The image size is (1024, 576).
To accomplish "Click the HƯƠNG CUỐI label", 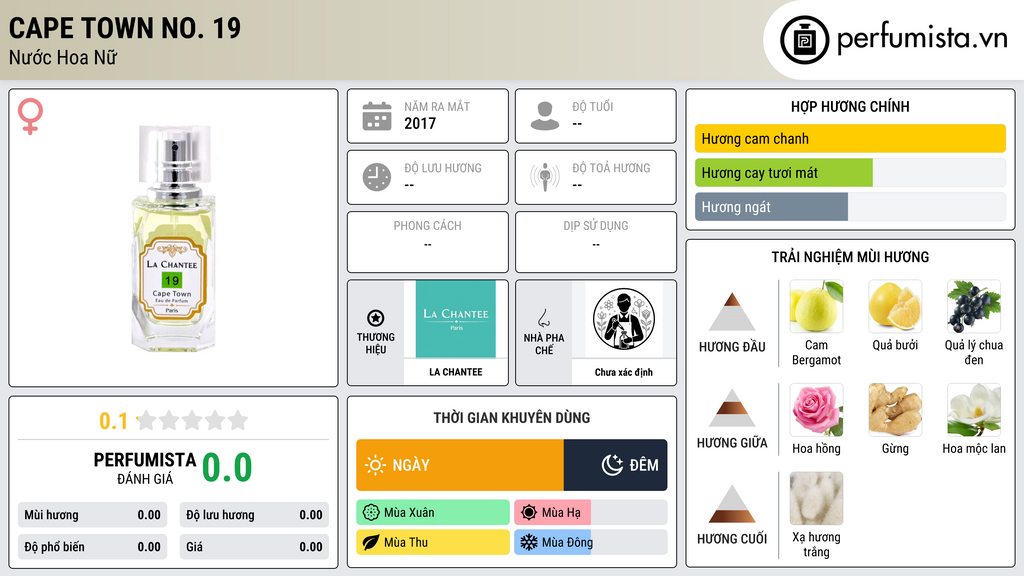I will 732,539.
